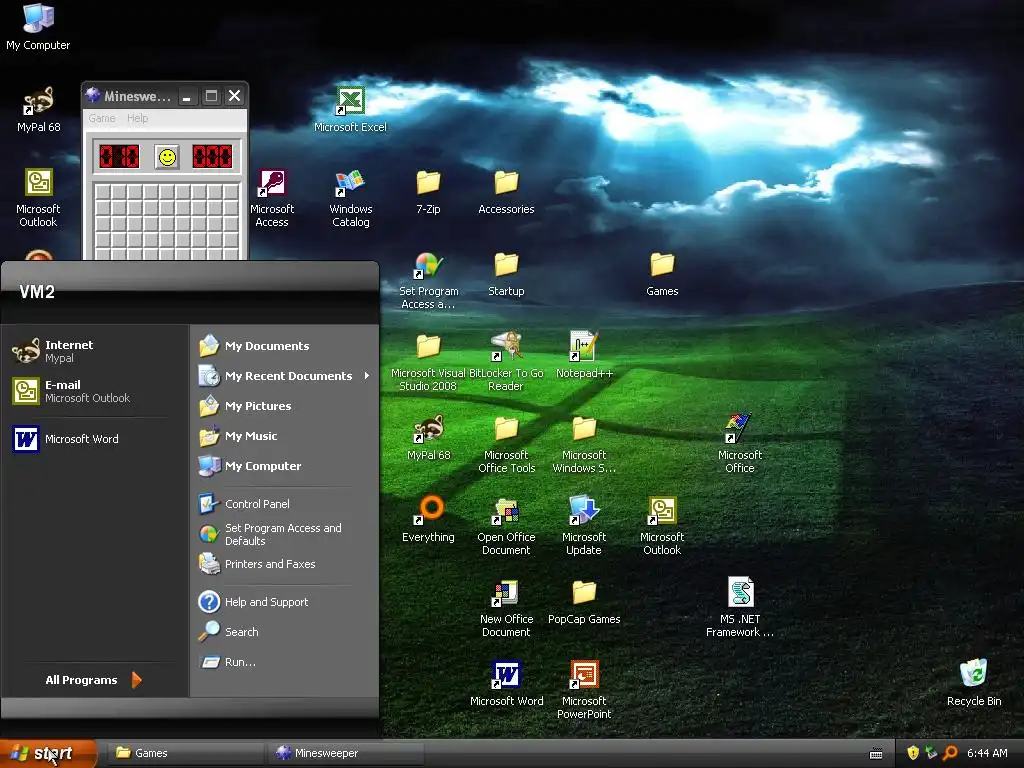
Task: Launch Notepad++ desktop shortcut
Action: click(x=584, y=356)
